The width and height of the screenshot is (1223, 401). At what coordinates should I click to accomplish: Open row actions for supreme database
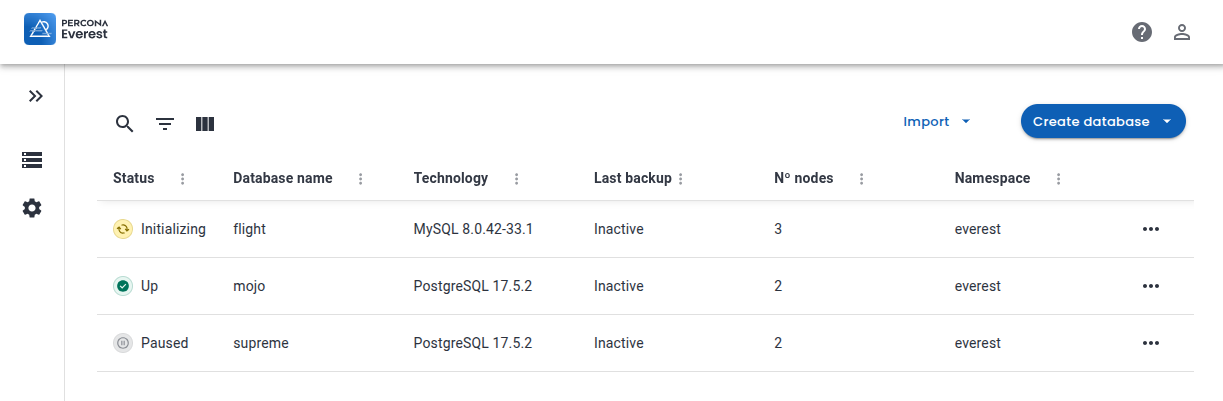(1151, 343)
